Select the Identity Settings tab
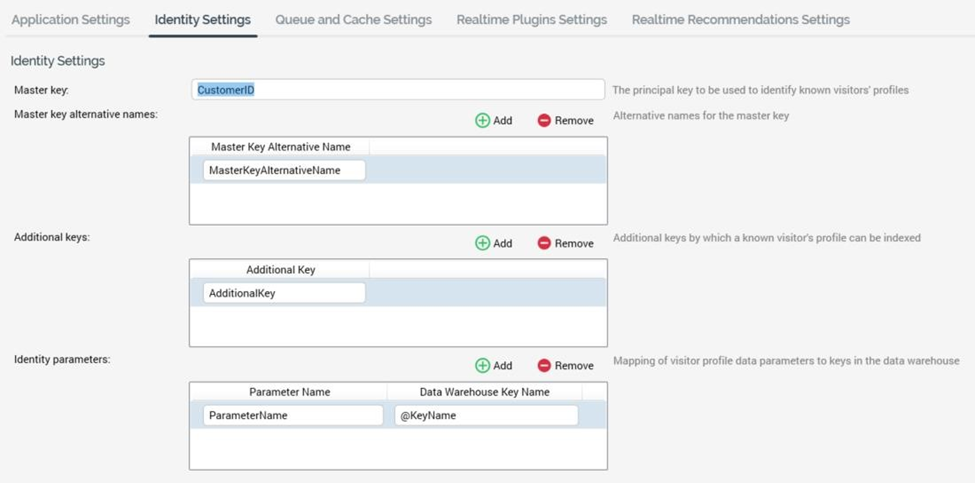Image resolution: width=975 pixels, height=483 pixels. point(202,20)
